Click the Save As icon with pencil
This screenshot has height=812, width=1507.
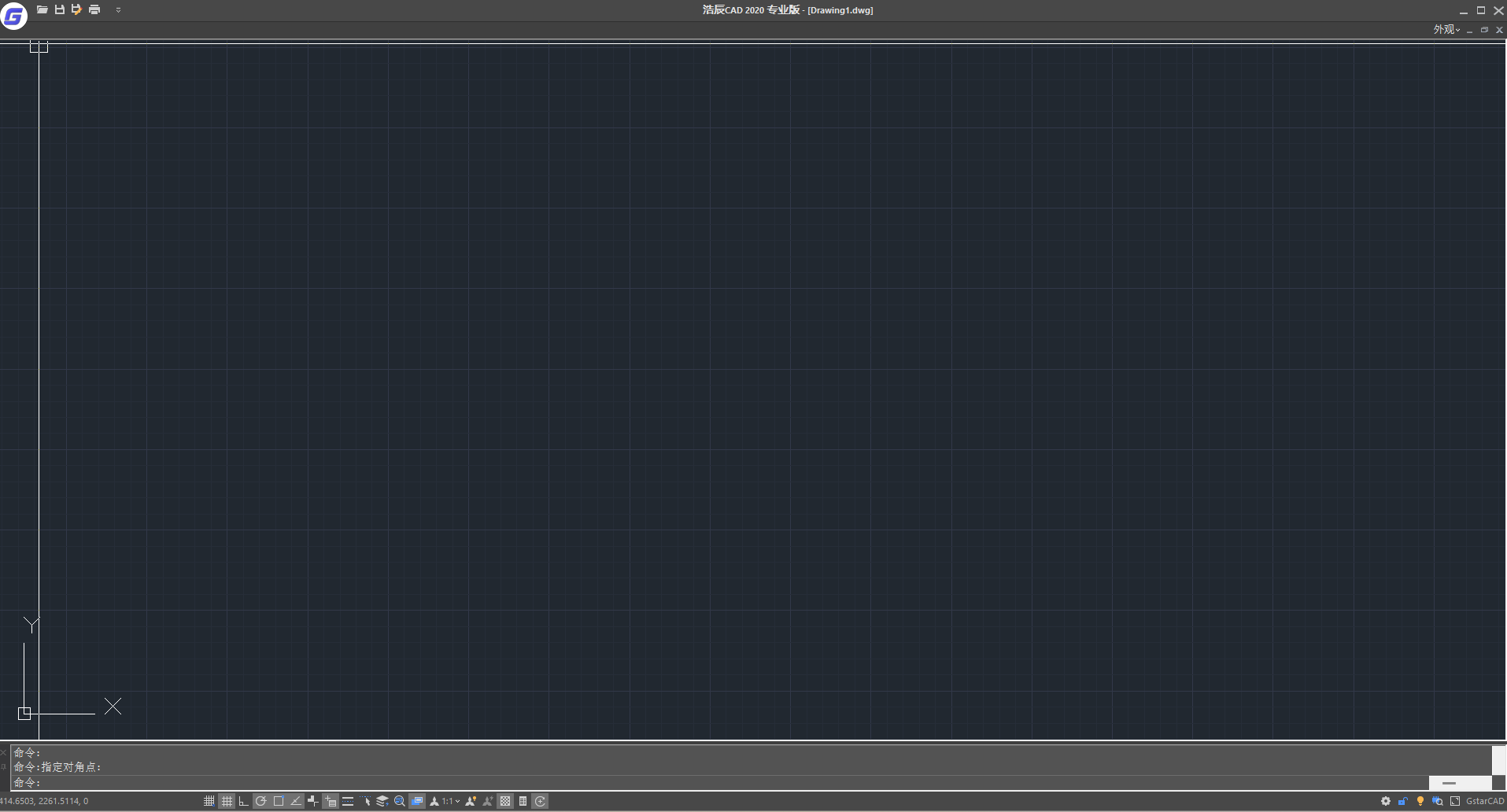(x=76, y=9)
